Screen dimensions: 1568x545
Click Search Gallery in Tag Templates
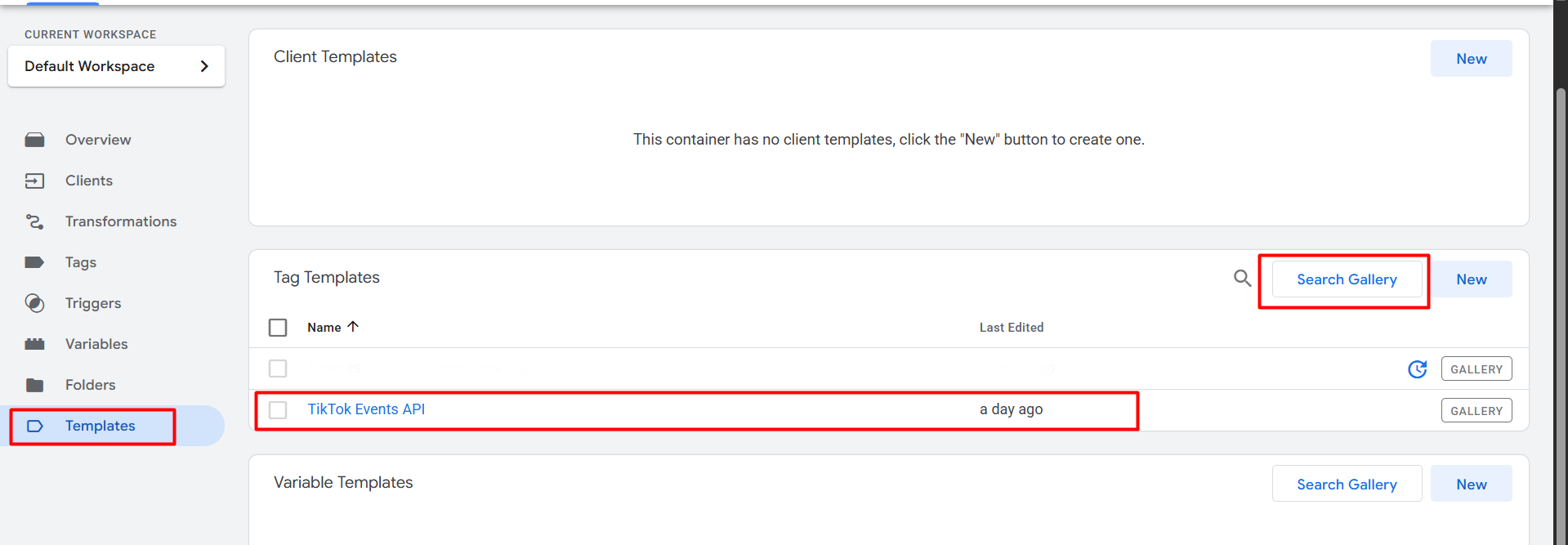(1347, 279)
